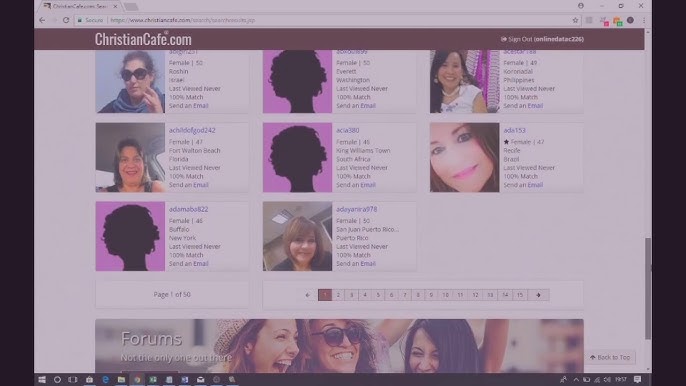The height and width of the screenshot is (386, 686).
Task: Open File Explorer from the taskbar
Action: pyautogui.click(x=121, y=379)
